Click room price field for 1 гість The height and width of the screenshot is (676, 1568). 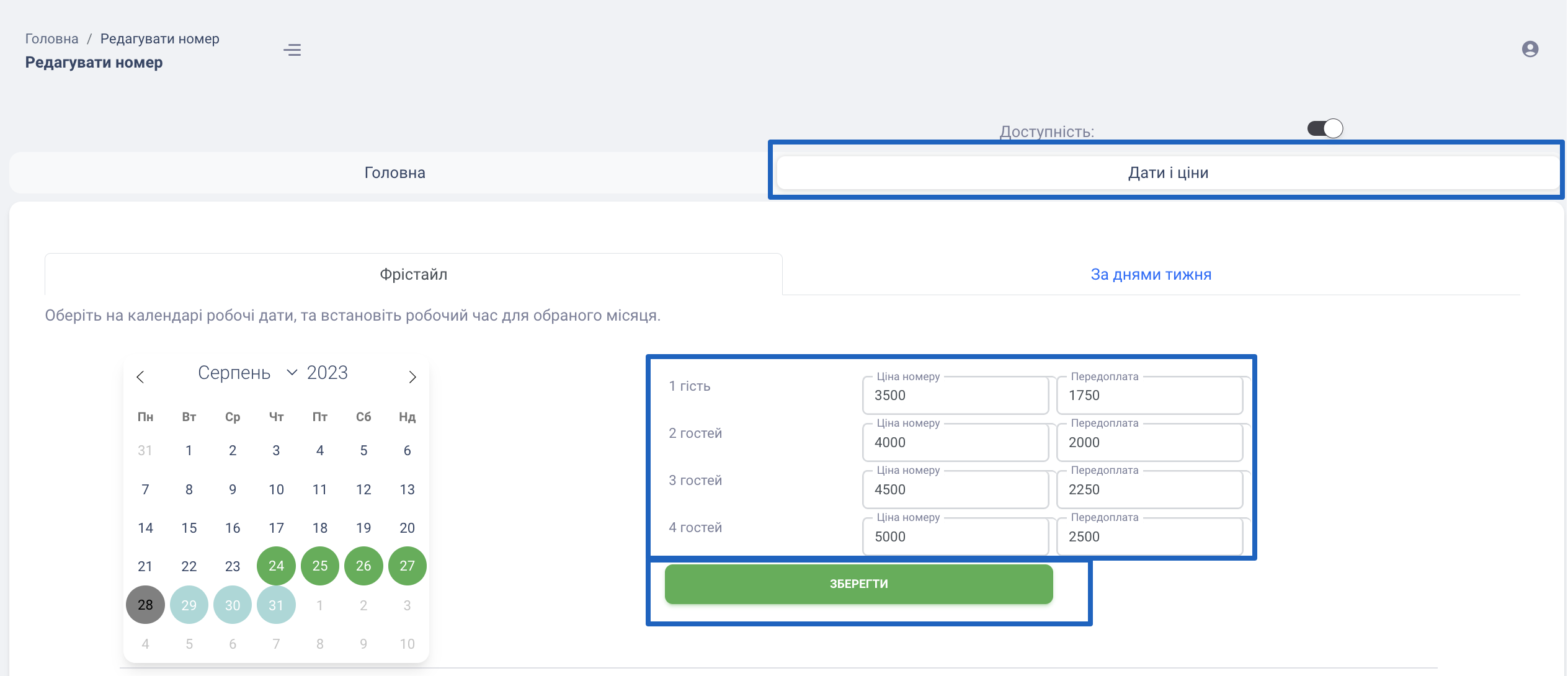tap(955, 396)
